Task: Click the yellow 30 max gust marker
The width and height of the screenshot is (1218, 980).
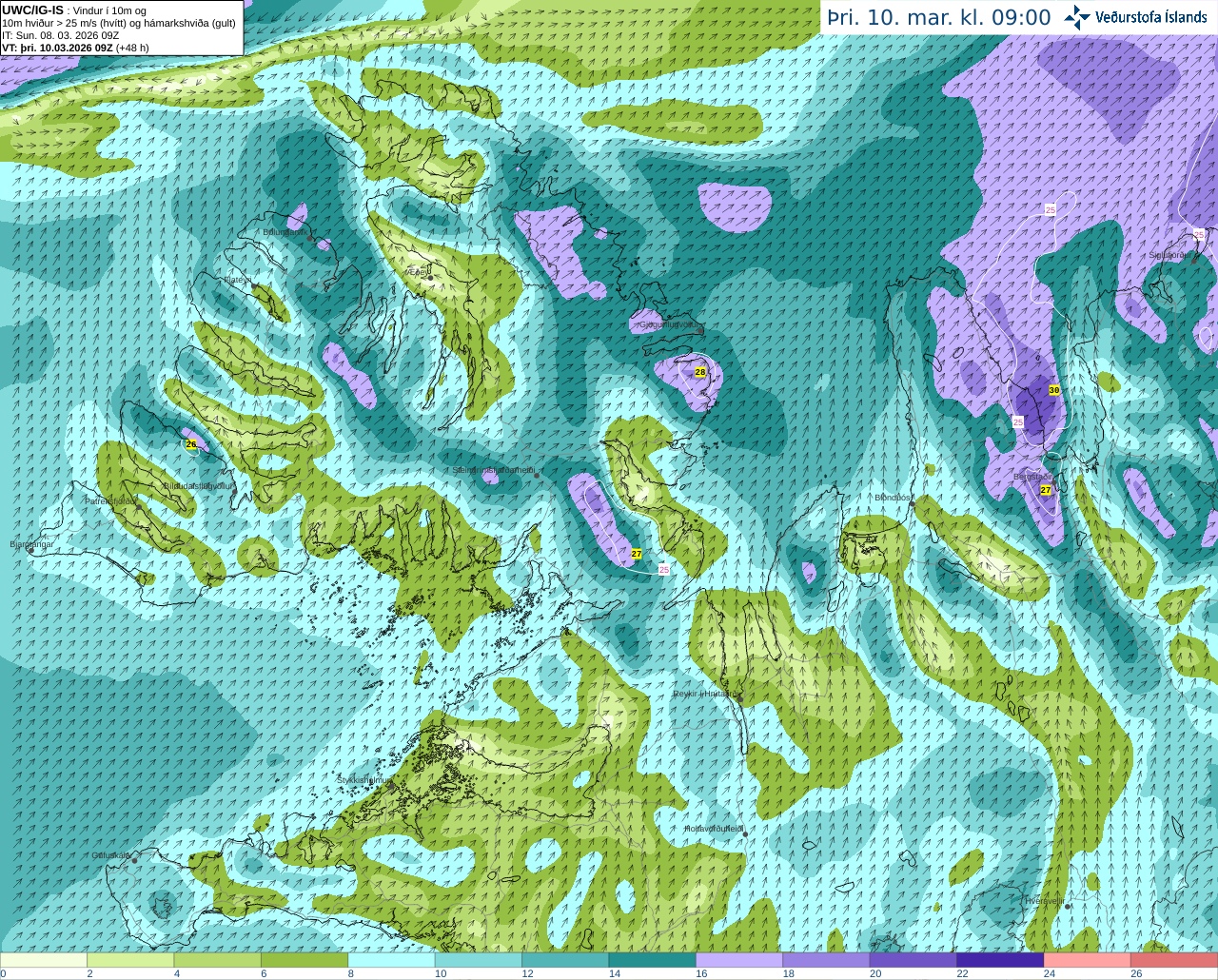Action: (1054, 390)
